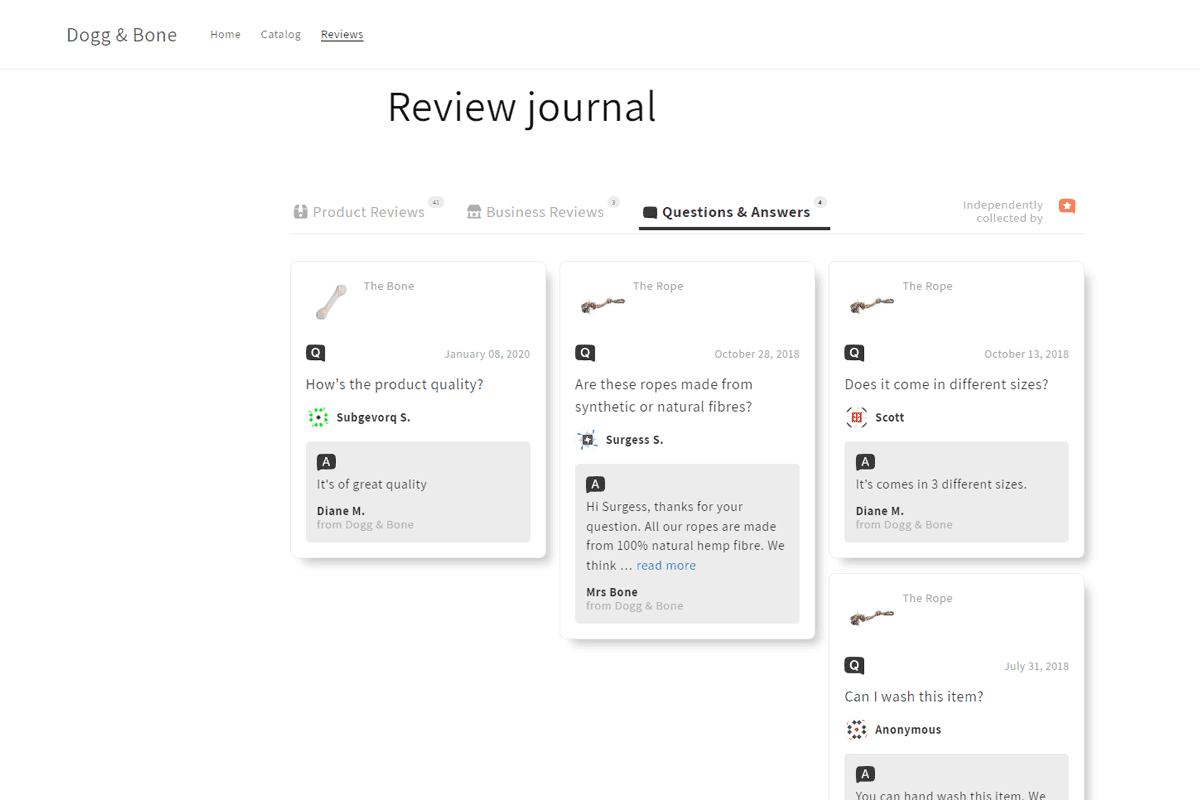1200x800 pixels.
Task: Click the name Mrs Bone
Action: click(x=612, y=592)
